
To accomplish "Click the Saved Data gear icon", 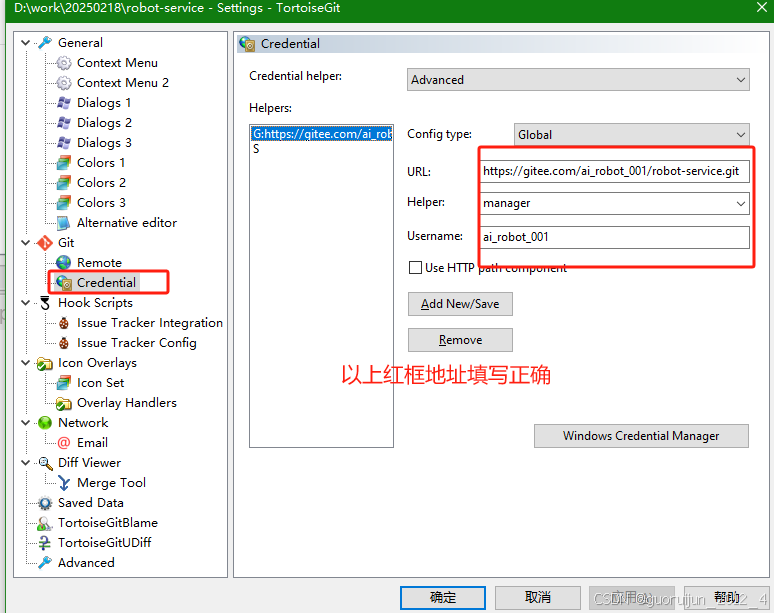I will 45,502.
